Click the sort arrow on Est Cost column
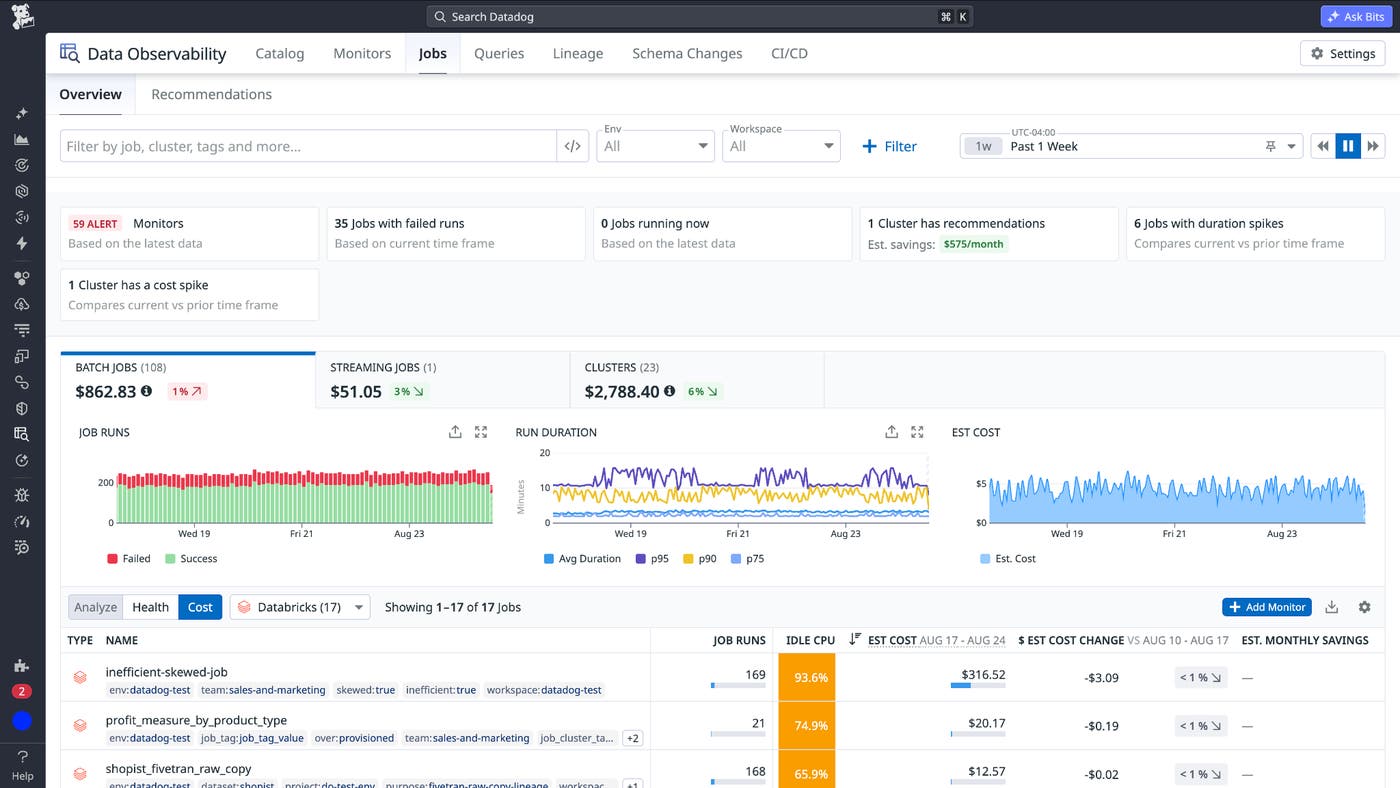This screenshot has height=788, width=1400. tap(855, 640)
